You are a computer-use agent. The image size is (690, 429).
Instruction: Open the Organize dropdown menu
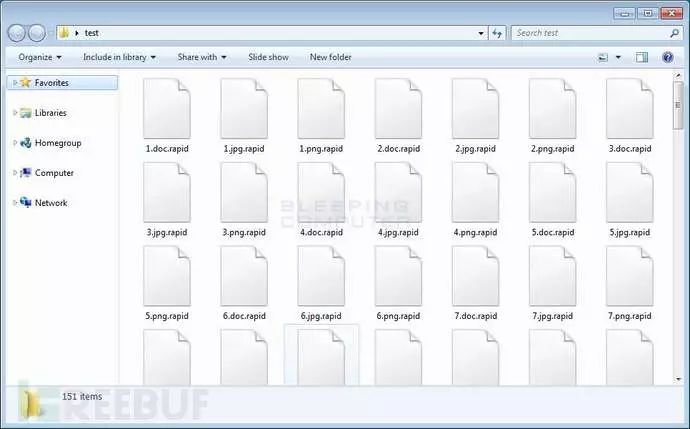point(39,57)
